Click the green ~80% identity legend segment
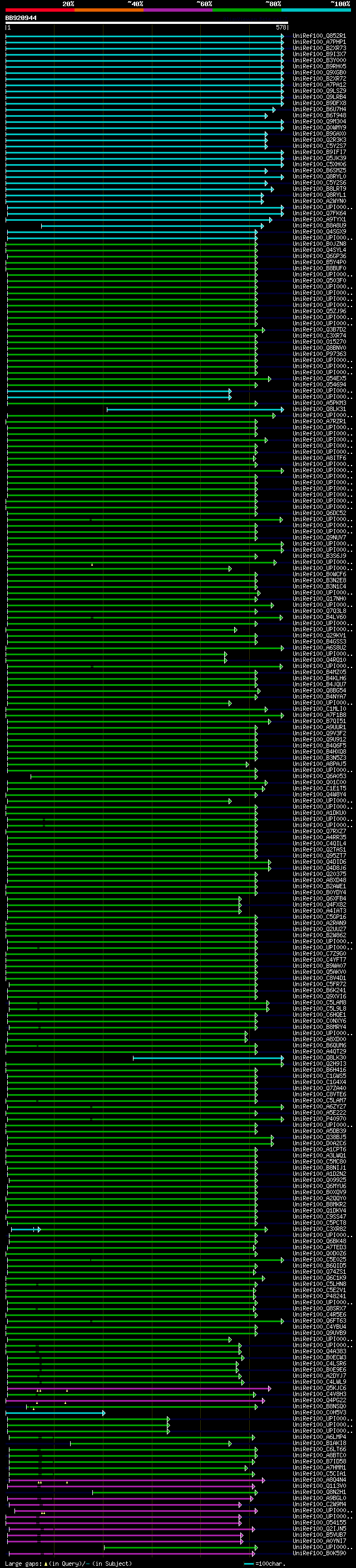This screenshot has height=1568, width=356. coord(247,10)
